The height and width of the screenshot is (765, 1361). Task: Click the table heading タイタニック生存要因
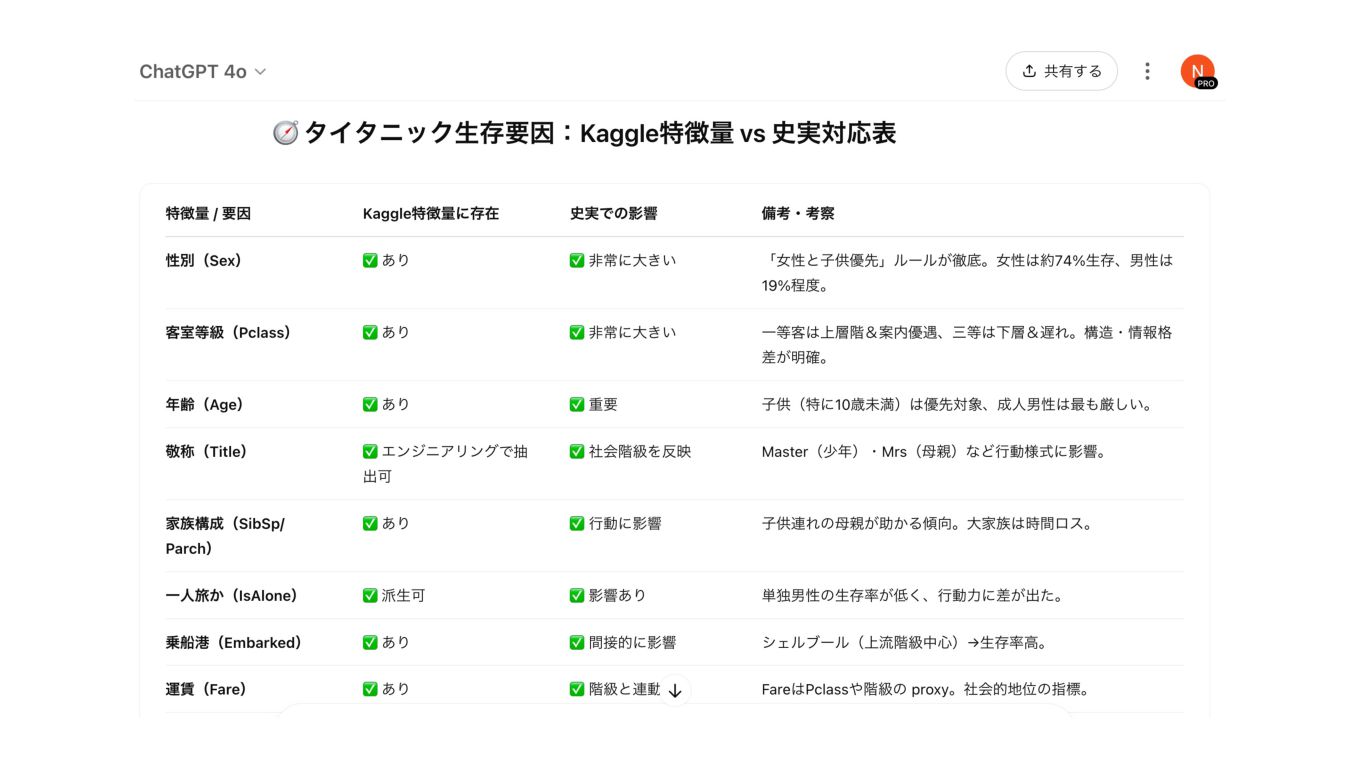[598, 133]
